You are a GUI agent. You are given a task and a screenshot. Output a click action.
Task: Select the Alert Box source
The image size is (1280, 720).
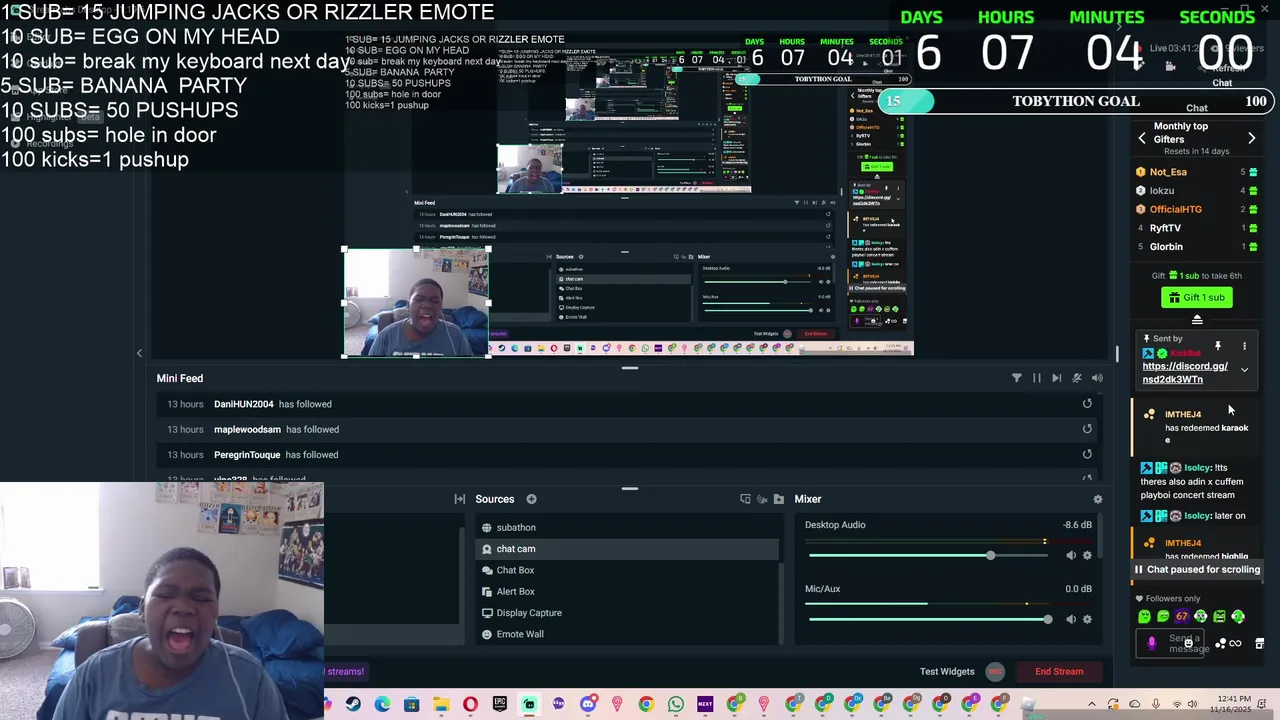pos(627,591)
